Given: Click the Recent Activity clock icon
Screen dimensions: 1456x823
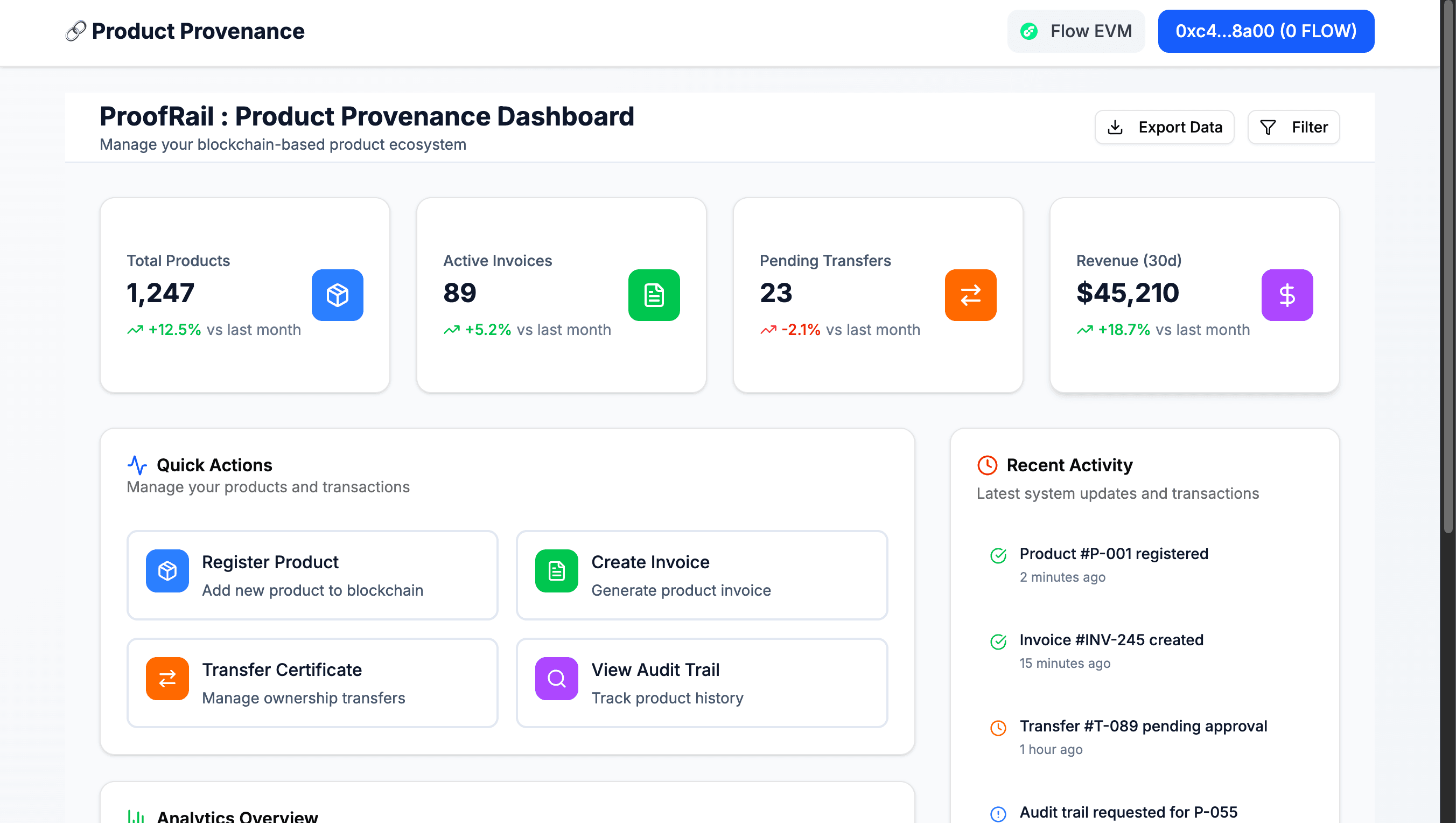Looking at the screenshot, I should tap(987, 465).
